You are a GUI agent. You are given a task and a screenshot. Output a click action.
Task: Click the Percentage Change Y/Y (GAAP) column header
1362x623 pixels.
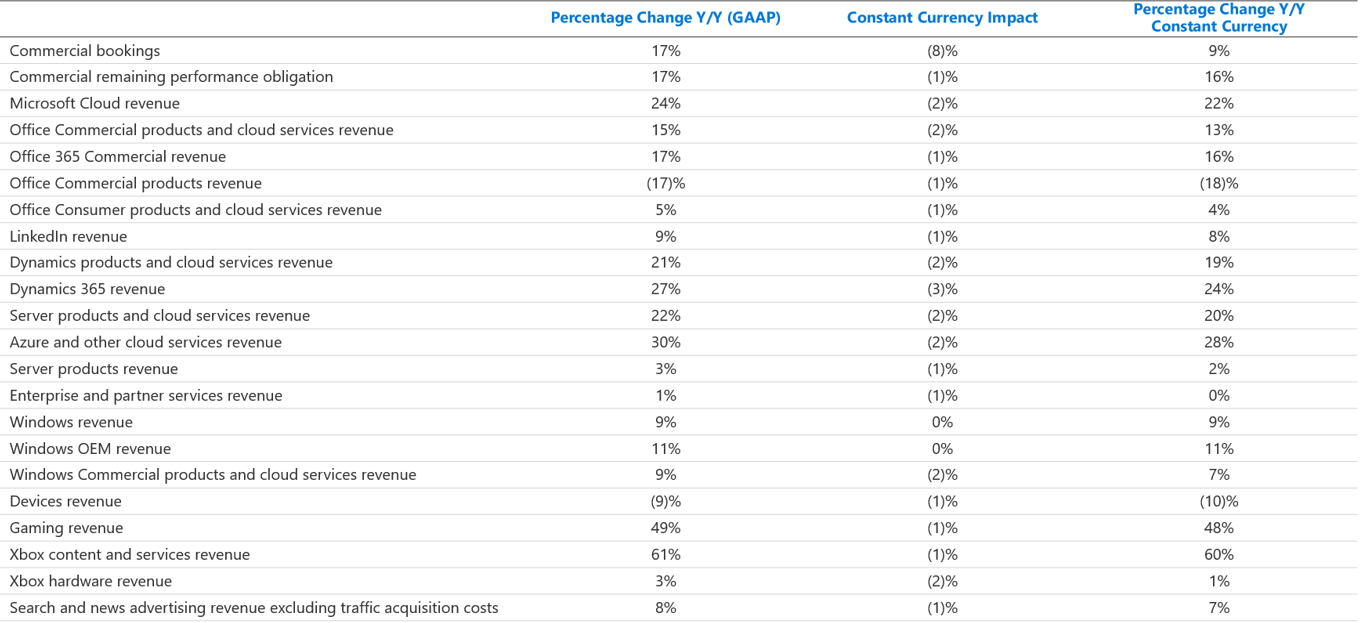(665, 17)
